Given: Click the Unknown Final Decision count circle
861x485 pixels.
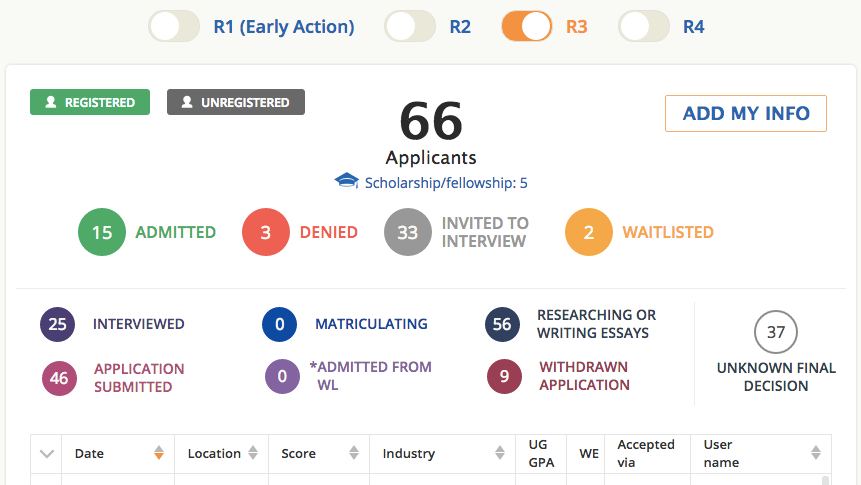Looking at the screenshot, I should pos(775,334).
